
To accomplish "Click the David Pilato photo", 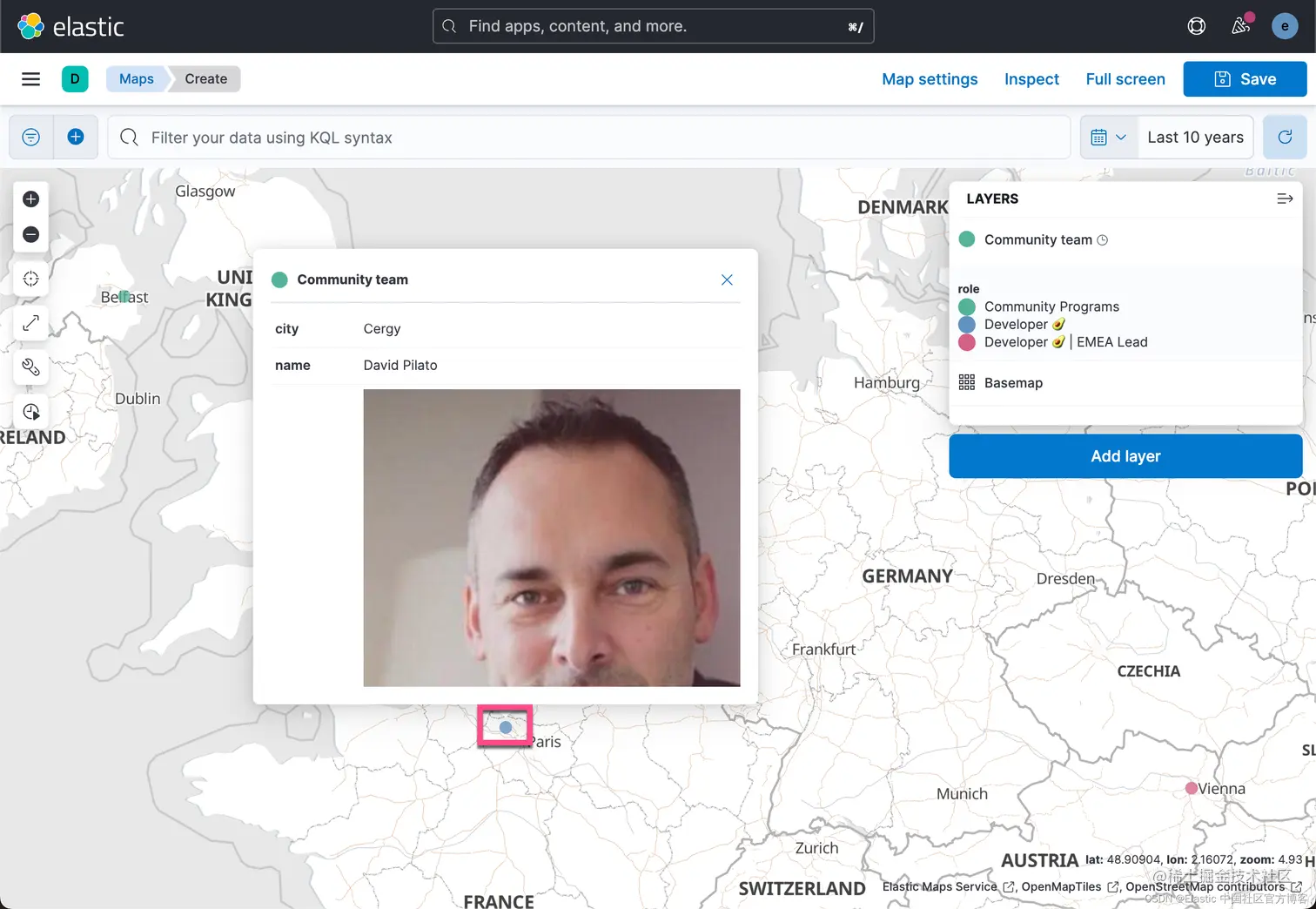I will coord(552,537).
